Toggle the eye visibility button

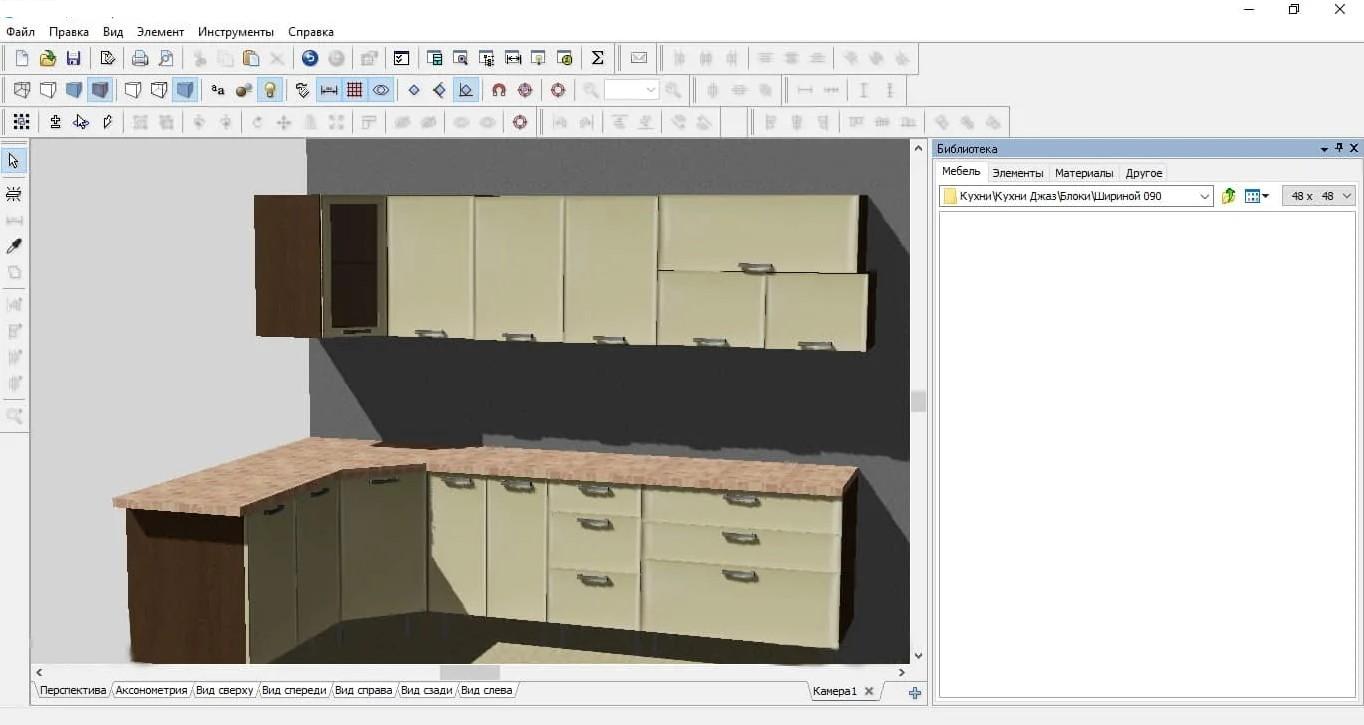(x=381, y=90)
